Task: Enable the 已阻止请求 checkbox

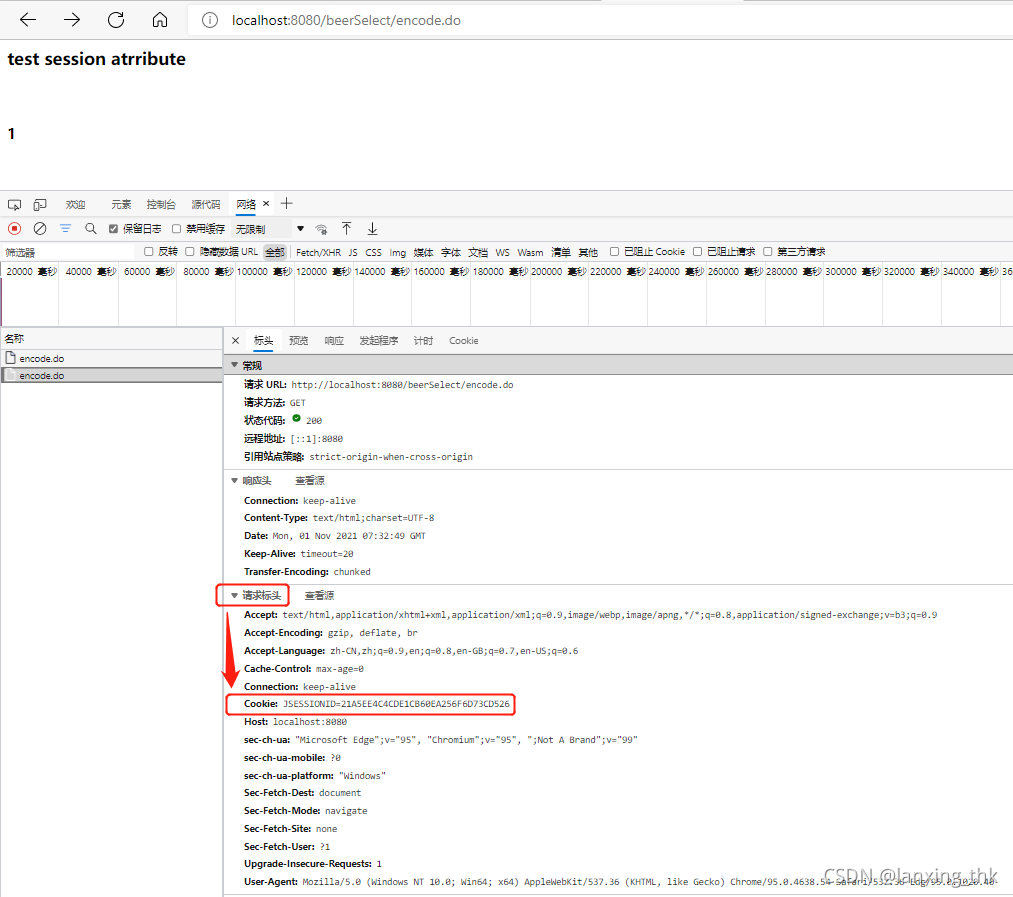Action: click(698, 251)
